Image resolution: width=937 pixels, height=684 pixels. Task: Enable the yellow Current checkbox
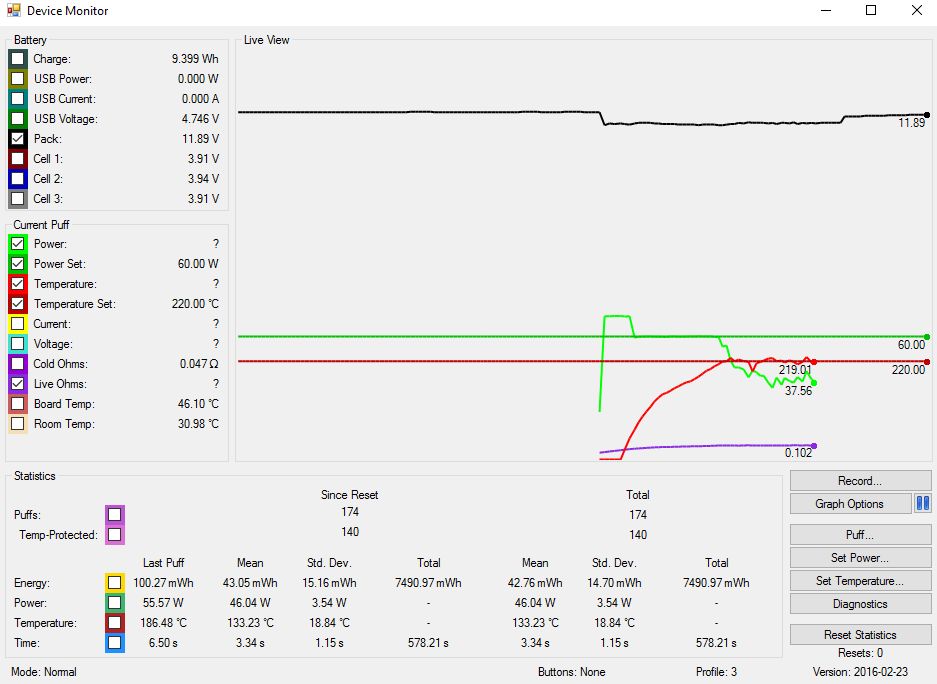tap(18, 324)
